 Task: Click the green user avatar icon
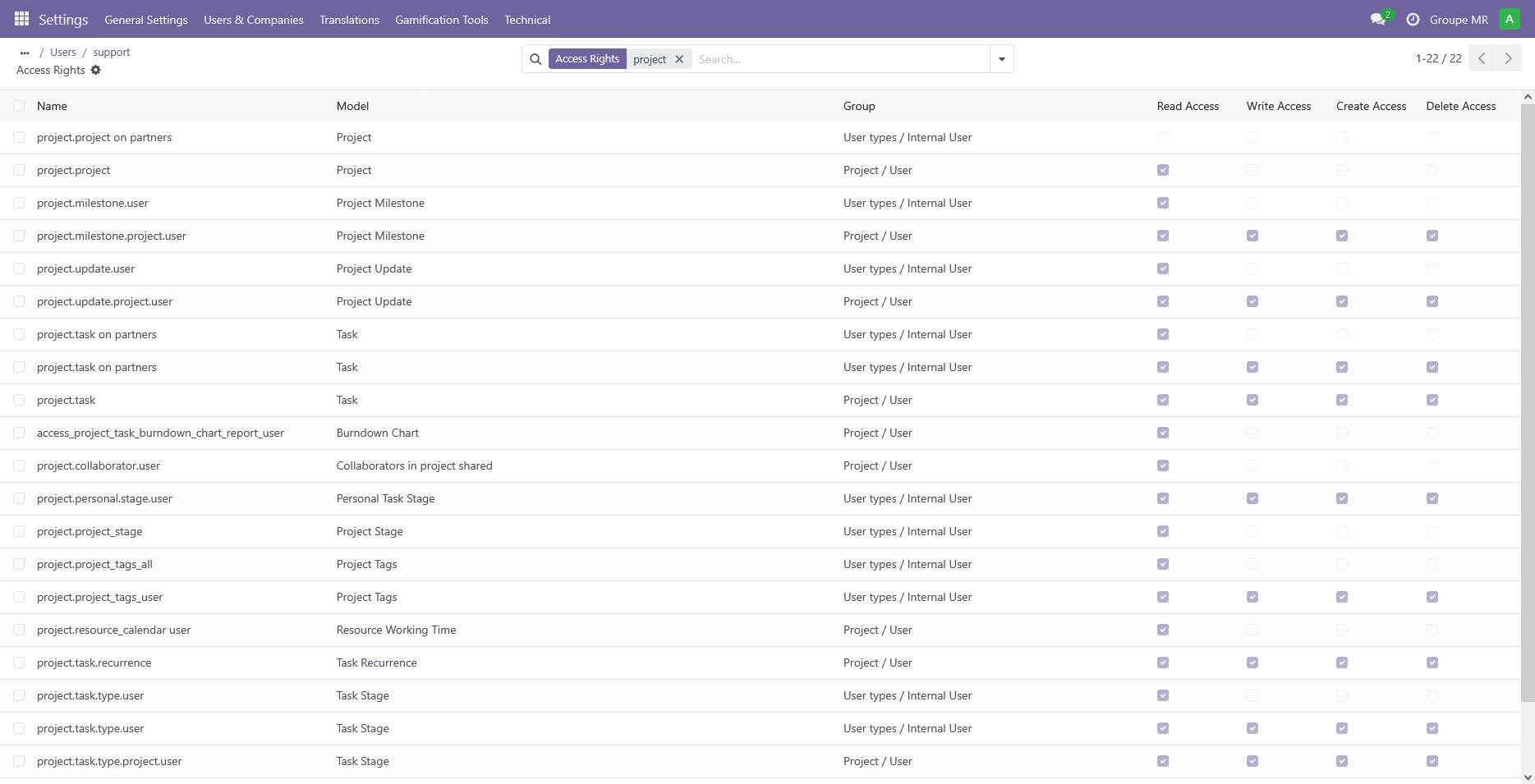pyautogui.click(x=1509, y=20)
